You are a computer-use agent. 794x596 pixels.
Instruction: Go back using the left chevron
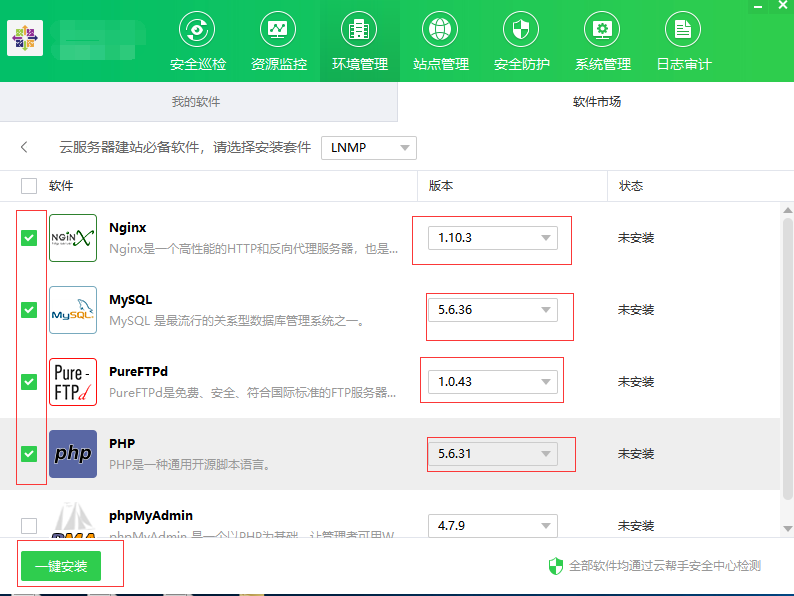tap(24, 147)
